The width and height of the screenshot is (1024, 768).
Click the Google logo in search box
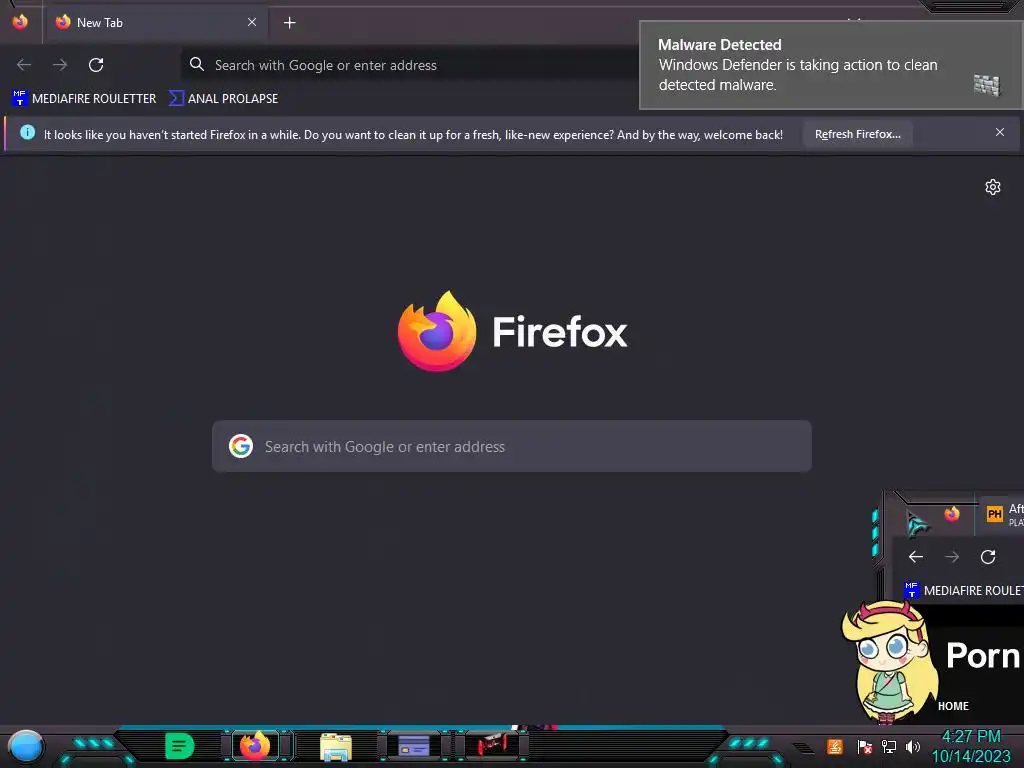point(241,447)
